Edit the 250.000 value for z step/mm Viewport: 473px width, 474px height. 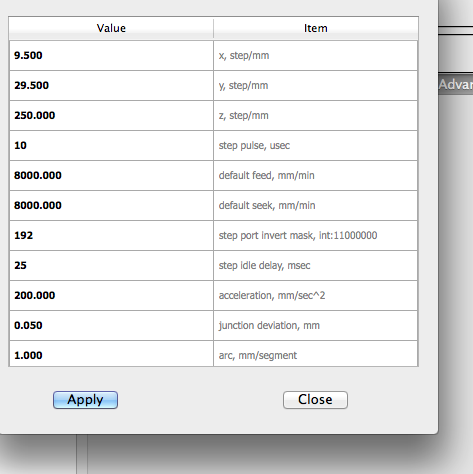tap(111, 116)
